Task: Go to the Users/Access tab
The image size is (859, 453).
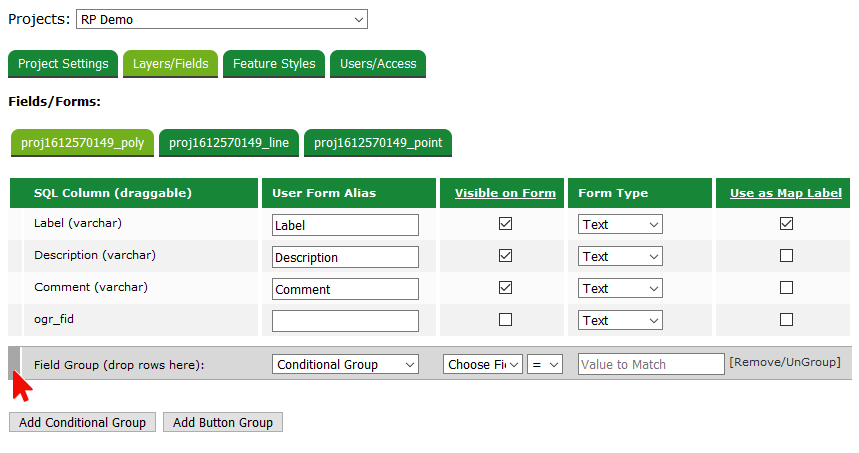Action: [378, 64]
